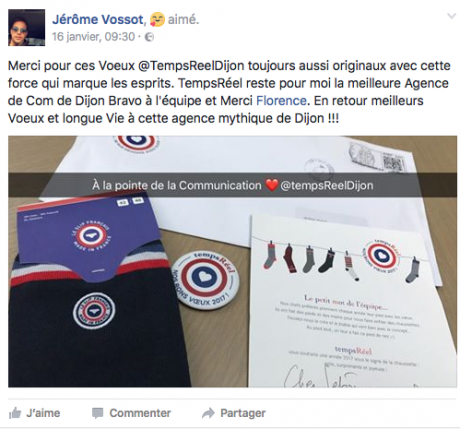Image resolution: width=460 pixels, height=429 pixels.
Task: Click the red heart emoji in caption
Action: pos(271,186)
